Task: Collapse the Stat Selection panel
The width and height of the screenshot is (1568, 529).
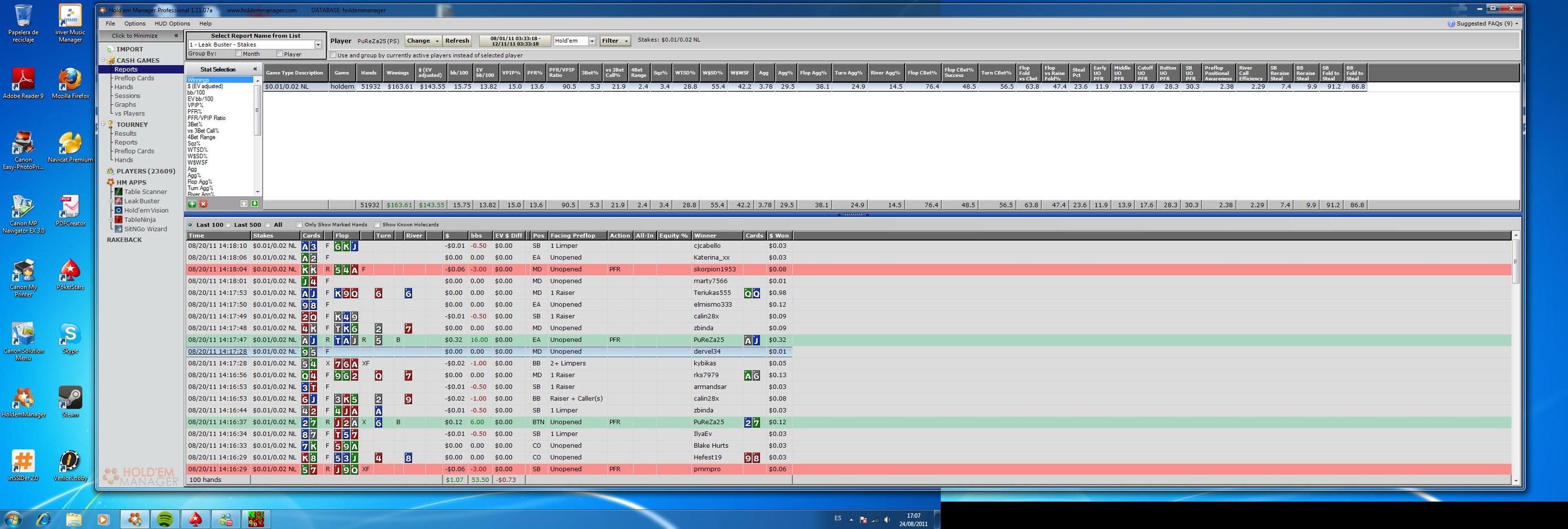Action: coord(255,69)
